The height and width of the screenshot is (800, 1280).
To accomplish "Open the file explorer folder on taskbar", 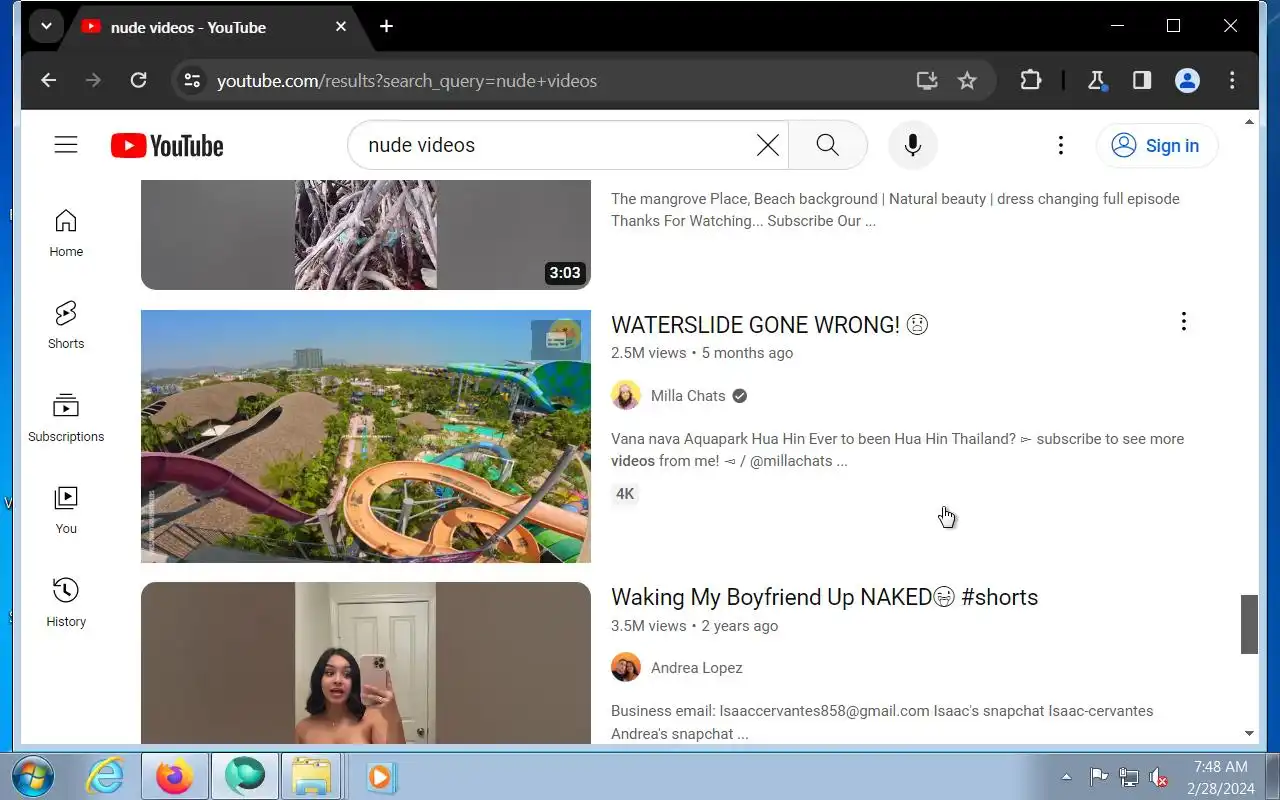I will pyautogui.click(x=311, y=776).
